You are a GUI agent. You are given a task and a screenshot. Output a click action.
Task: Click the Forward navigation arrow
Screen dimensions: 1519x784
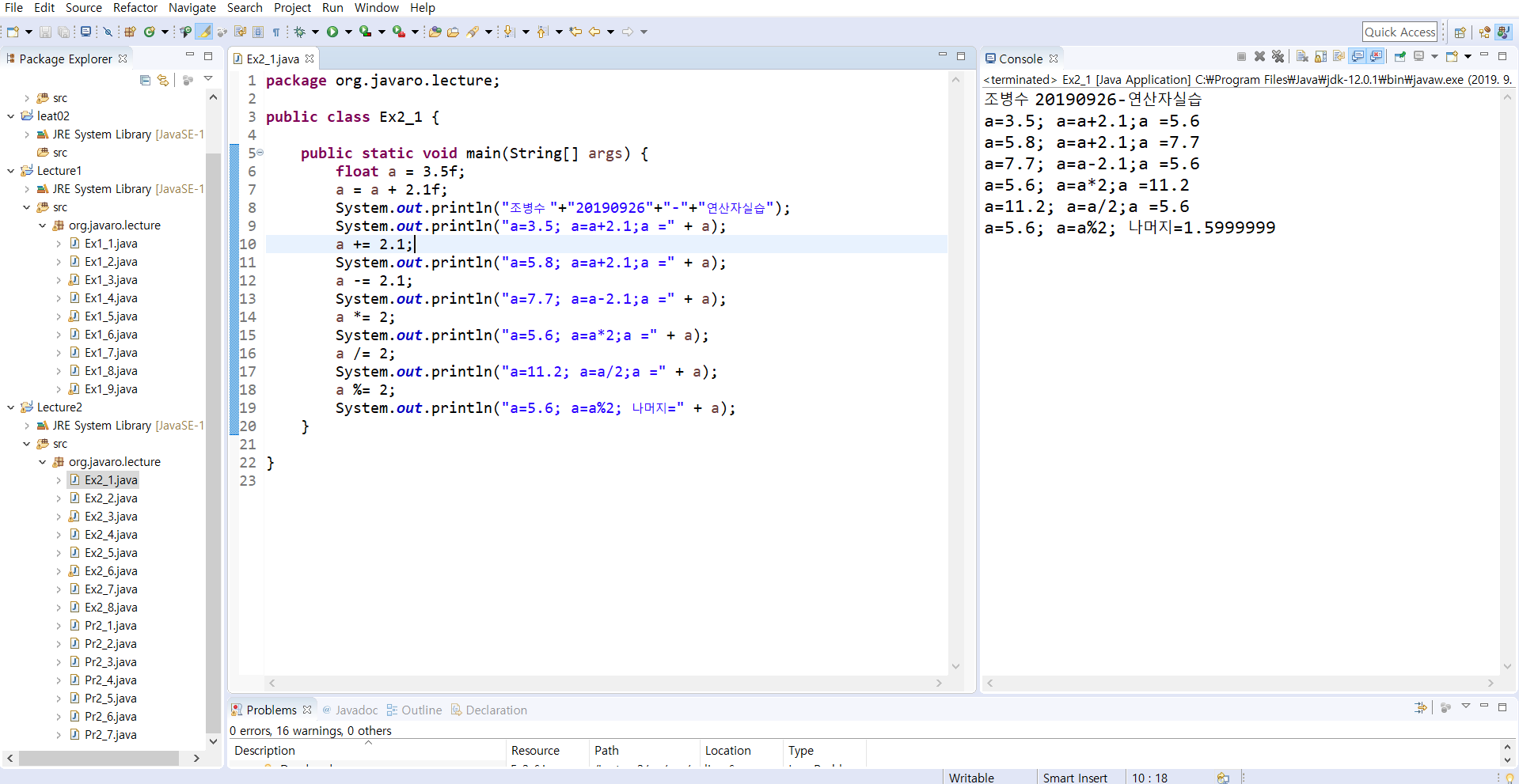pyautogui.click(x=628, y=32)
